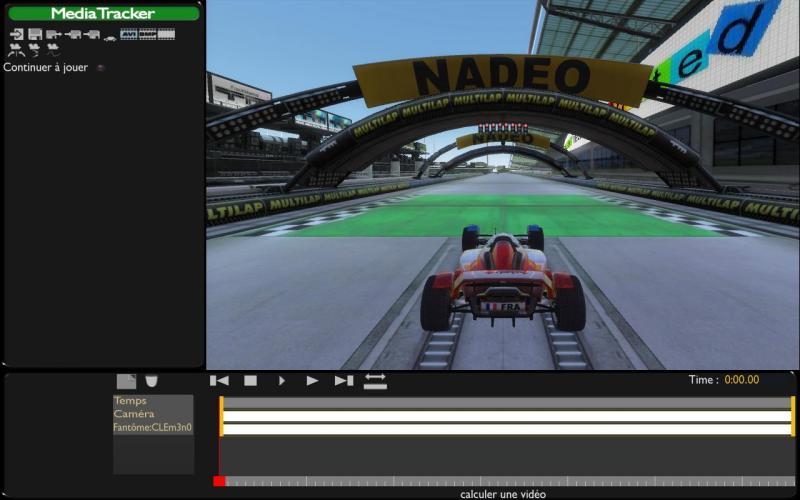Save the clip using the floppy disk icon
This screenshot has height=500, width=800.
click(35, 34)
